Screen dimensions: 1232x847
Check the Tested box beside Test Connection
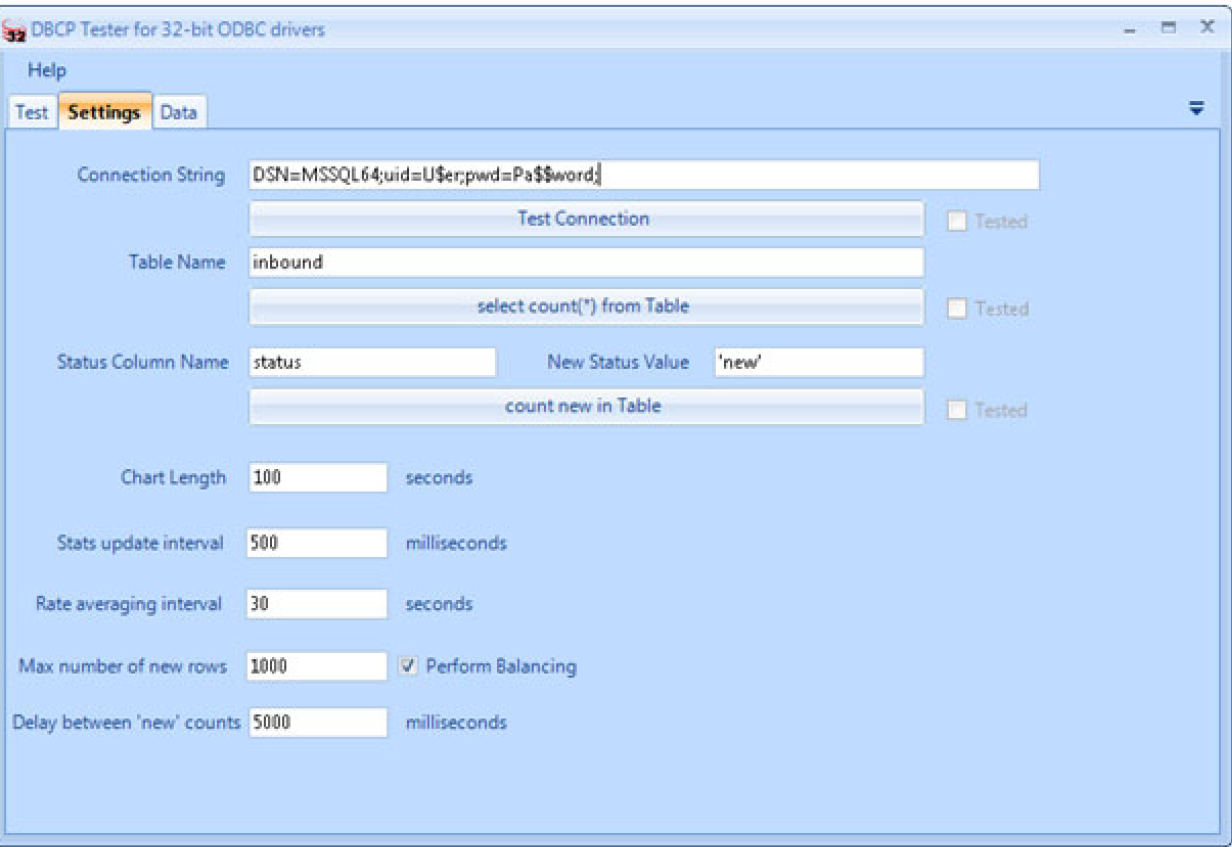[x=957, y=222]
